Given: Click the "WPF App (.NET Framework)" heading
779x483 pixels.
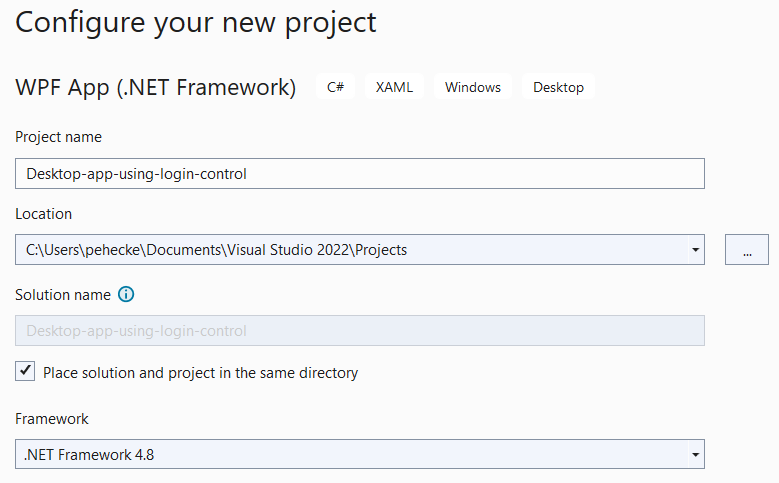Looking at the screenshot, I should [156, 88].
